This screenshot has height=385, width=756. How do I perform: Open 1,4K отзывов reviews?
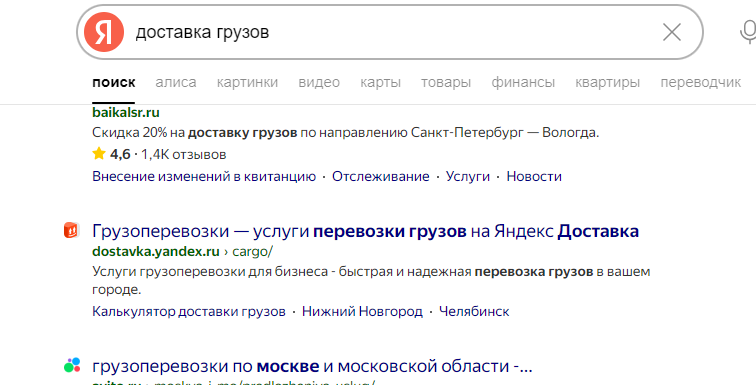point(184,155)
